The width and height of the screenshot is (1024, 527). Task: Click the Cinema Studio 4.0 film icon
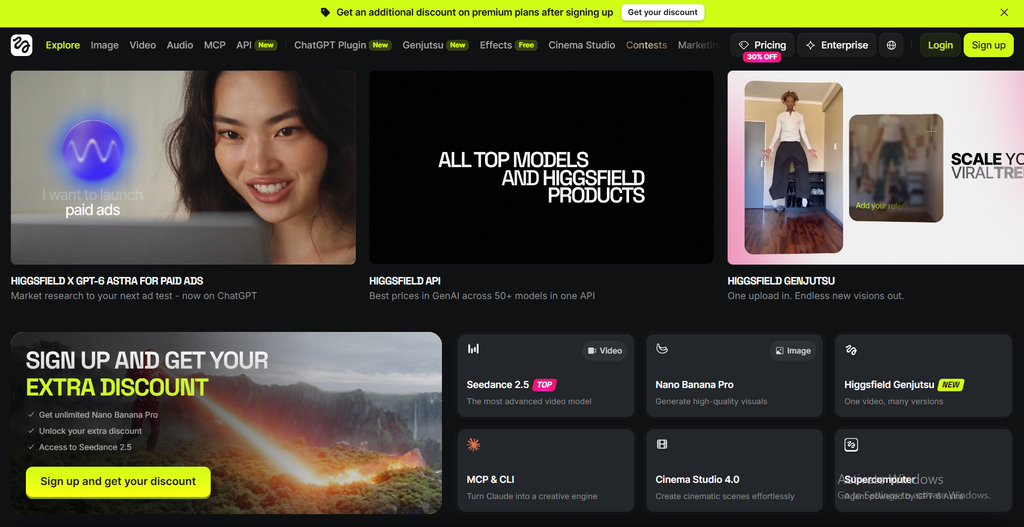click(662, 445)
